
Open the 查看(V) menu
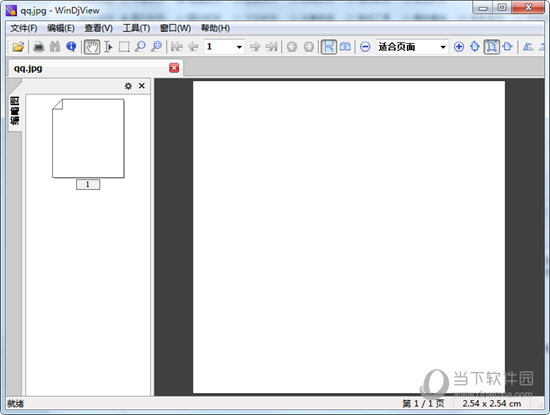tap(99, 28)
